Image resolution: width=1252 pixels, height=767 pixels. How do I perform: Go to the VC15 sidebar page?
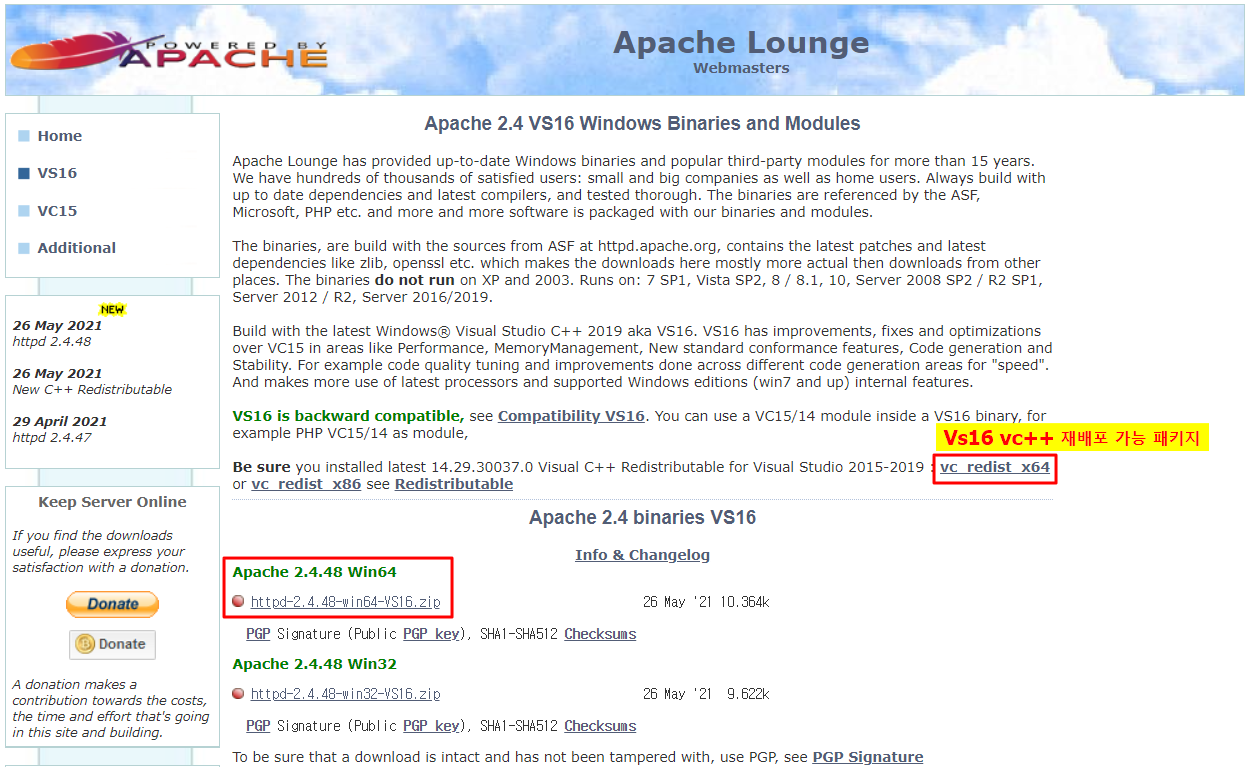[57, 211]
